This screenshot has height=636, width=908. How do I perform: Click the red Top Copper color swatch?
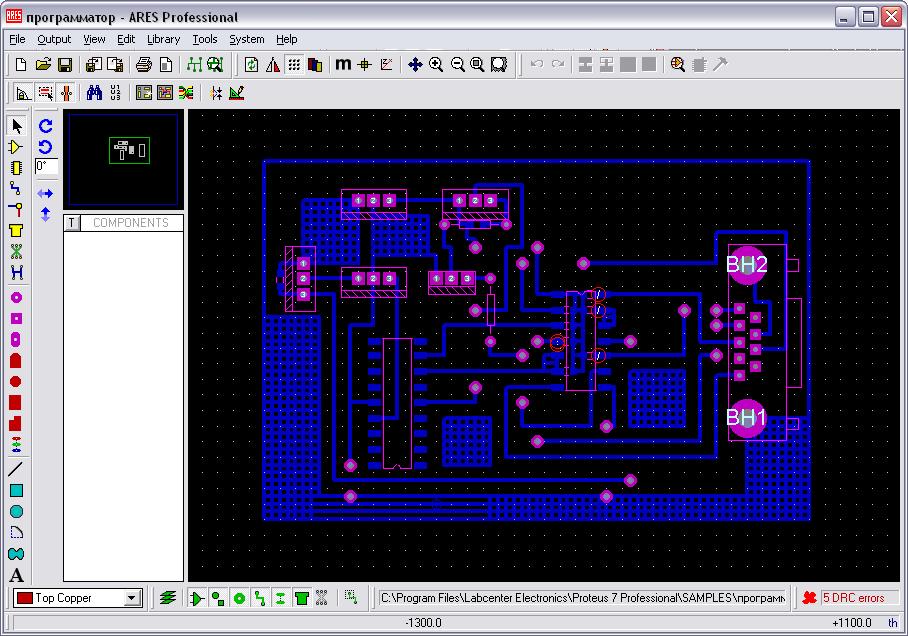pos(24,598)
